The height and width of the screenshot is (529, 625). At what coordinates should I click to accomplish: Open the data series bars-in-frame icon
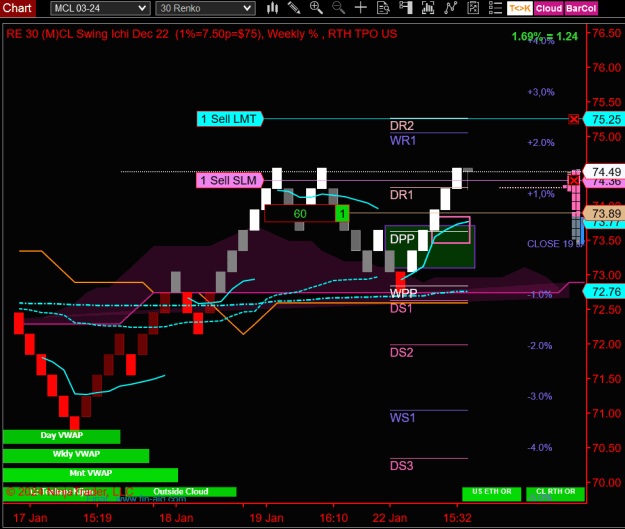(428, 8)
